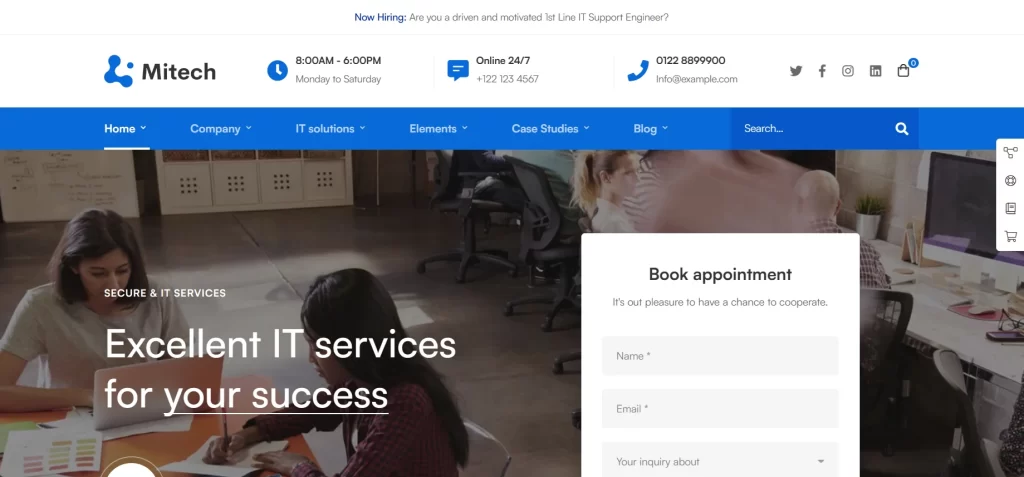Click the Name input field
The height and width of the screenshot is (477, 1024).
[x=720, y=356]
